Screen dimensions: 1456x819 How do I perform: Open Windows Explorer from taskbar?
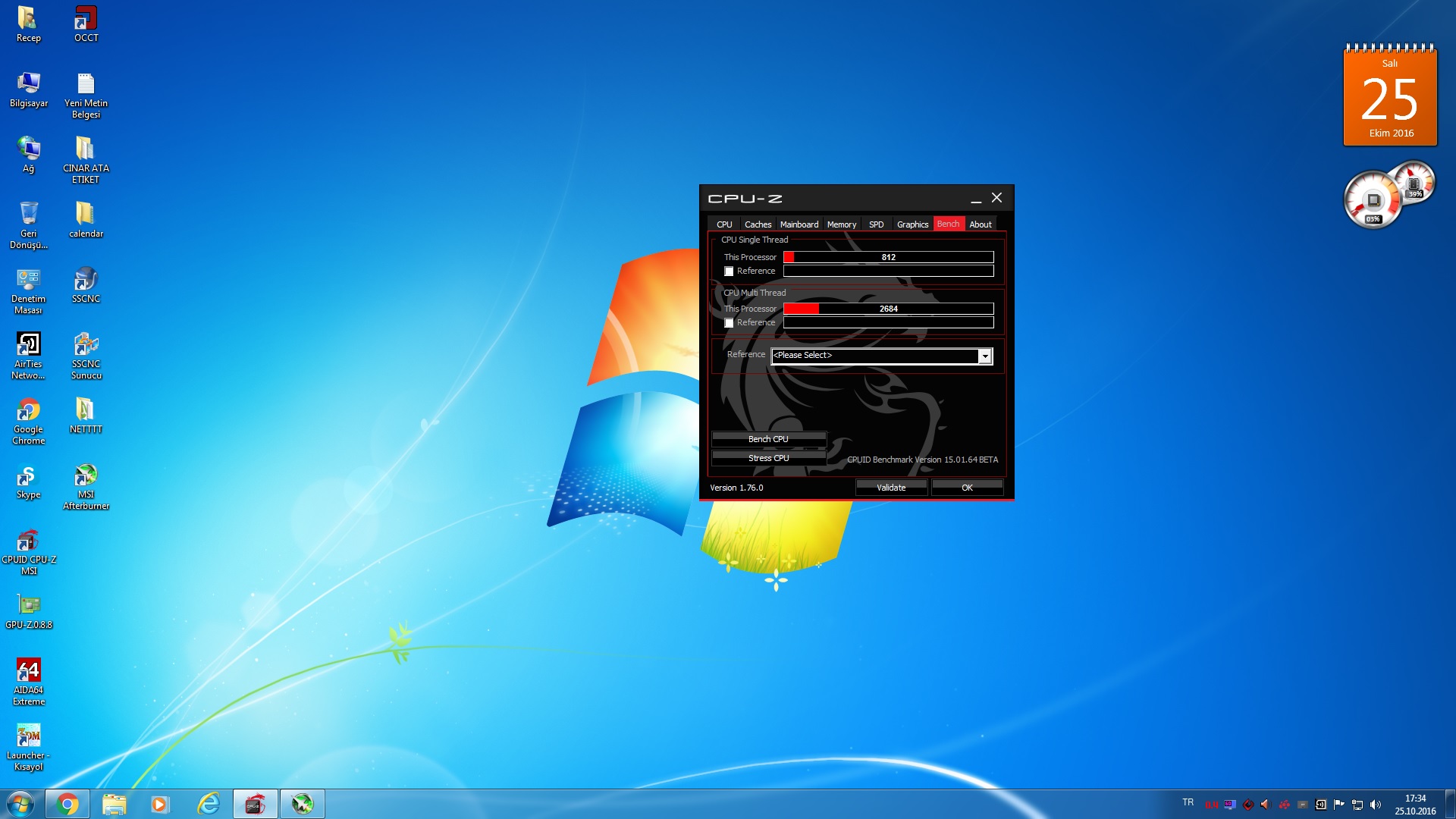click(114, 804)
